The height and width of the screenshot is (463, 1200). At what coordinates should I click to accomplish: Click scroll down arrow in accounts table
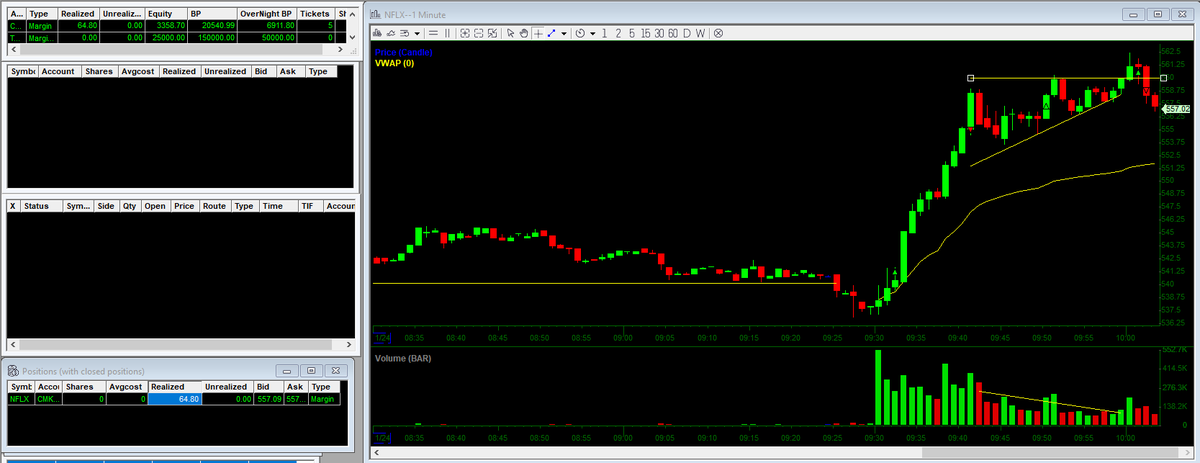351,36
